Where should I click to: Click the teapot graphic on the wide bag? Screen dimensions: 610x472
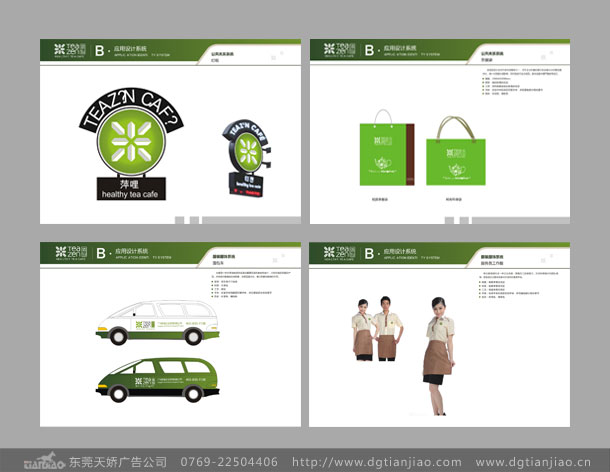[457, 170]
